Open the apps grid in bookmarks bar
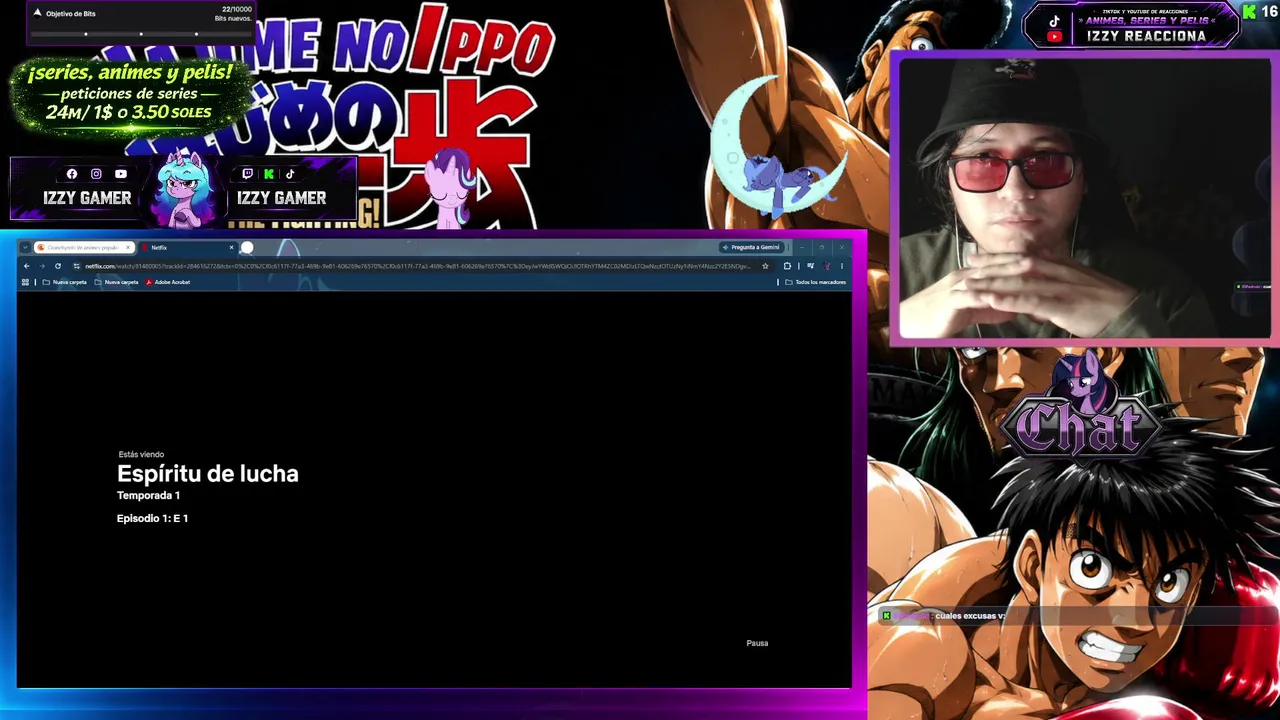The height and width of the screenshot is (720, 1280). point(25,282)
